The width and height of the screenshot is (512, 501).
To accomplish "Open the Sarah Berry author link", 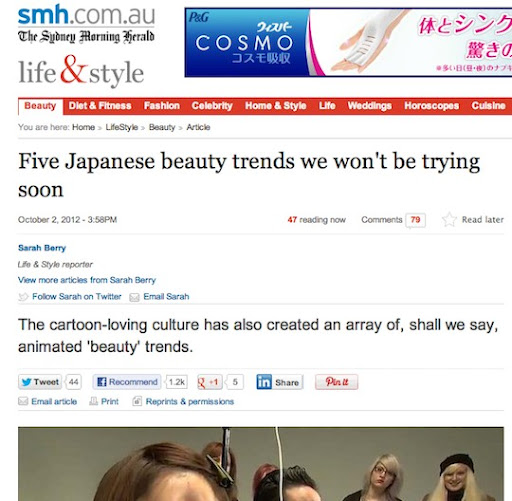I will (x=42, y=248).
